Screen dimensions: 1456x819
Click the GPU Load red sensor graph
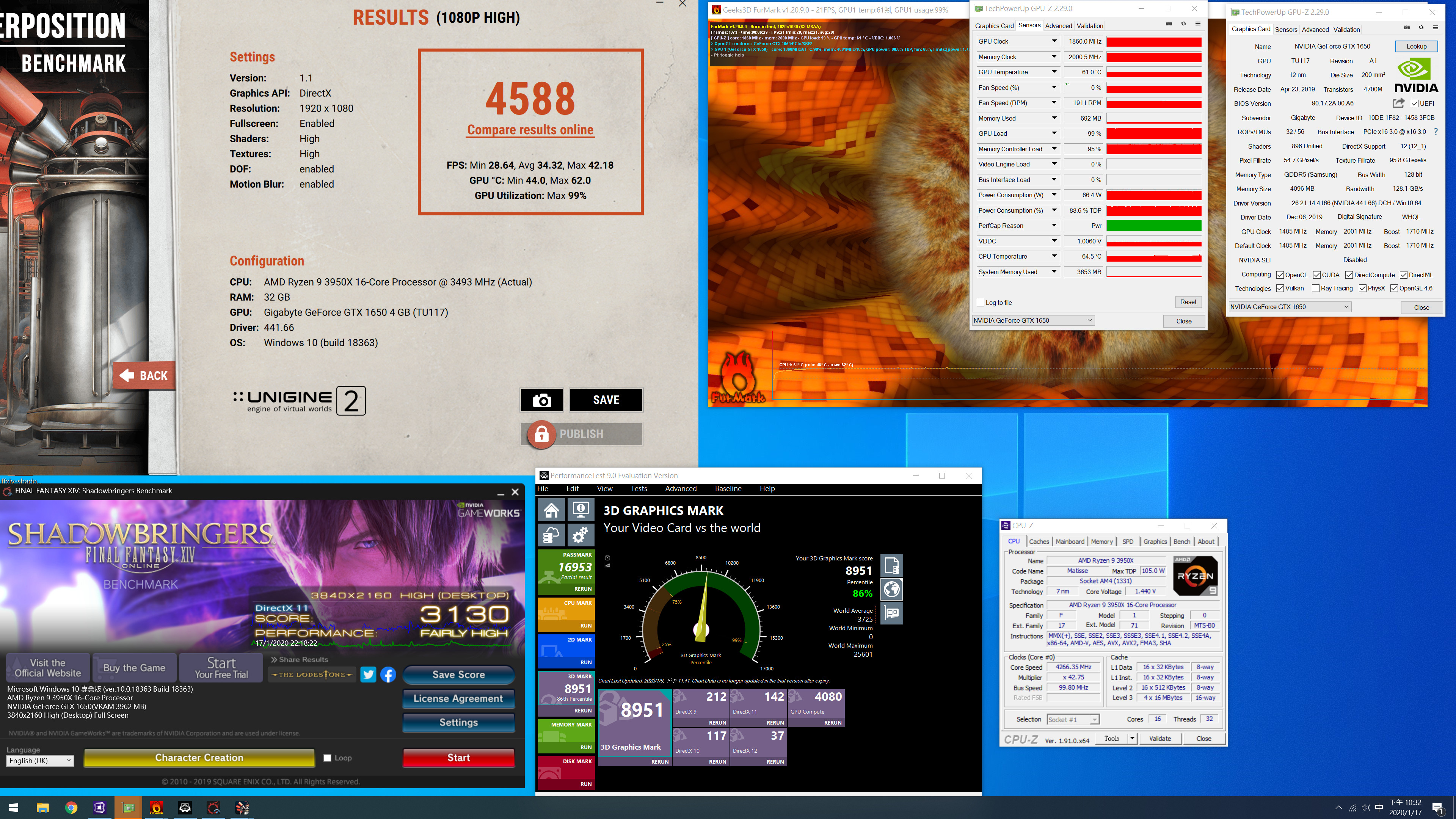point(1153,134)
